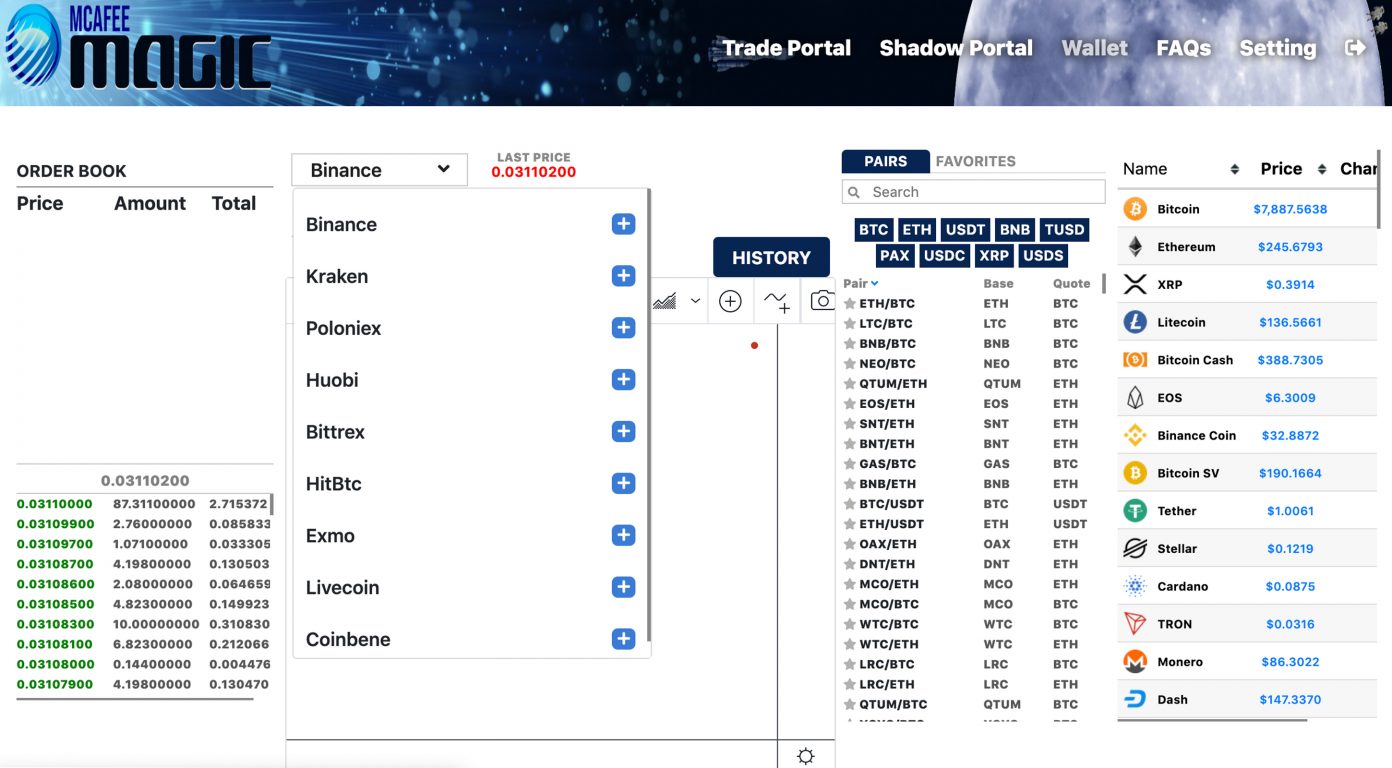Click the Bitcoin coin icon in price list
Screen dimensions: 1392x768
point(1135,209)
